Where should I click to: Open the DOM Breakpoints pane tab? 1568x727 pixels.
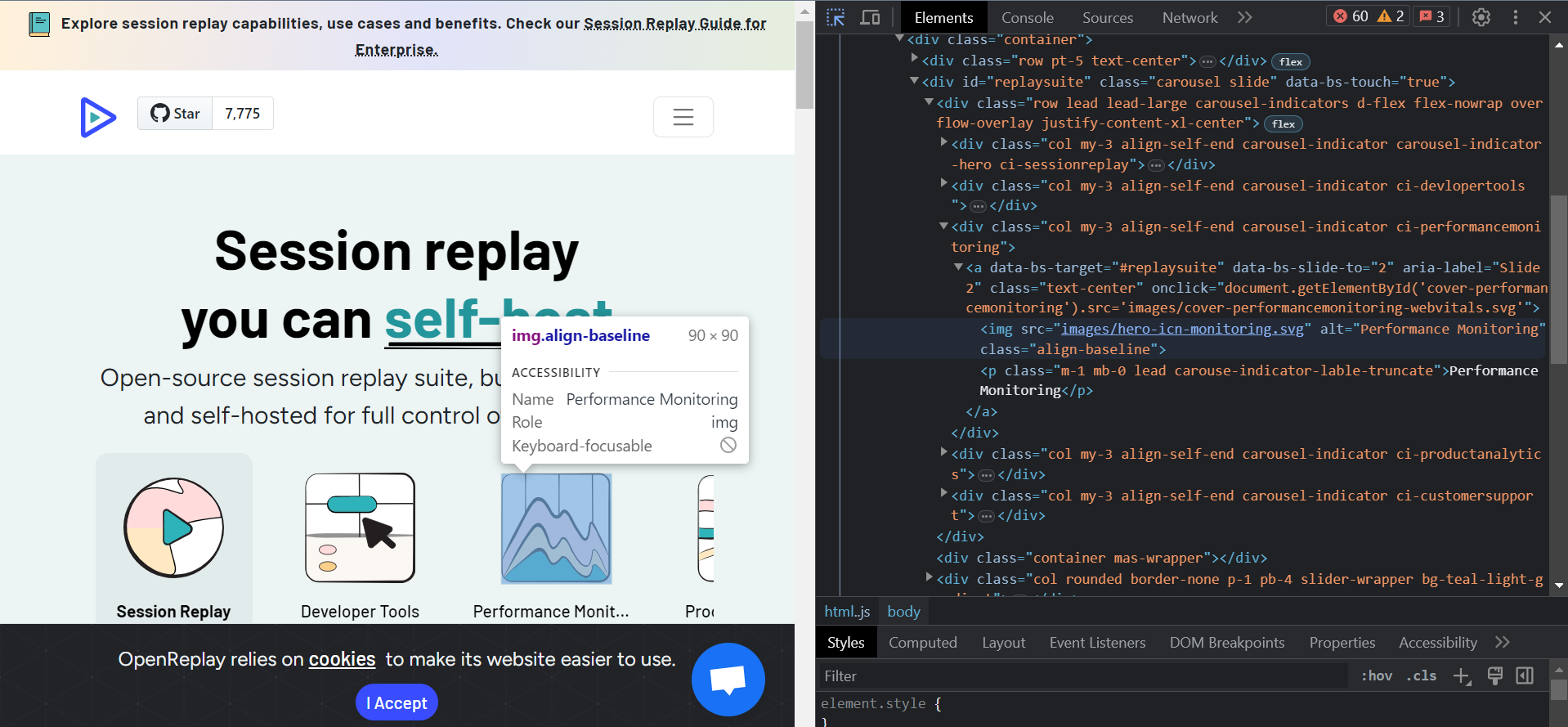pyautogui.click(x=1227, y=643)
